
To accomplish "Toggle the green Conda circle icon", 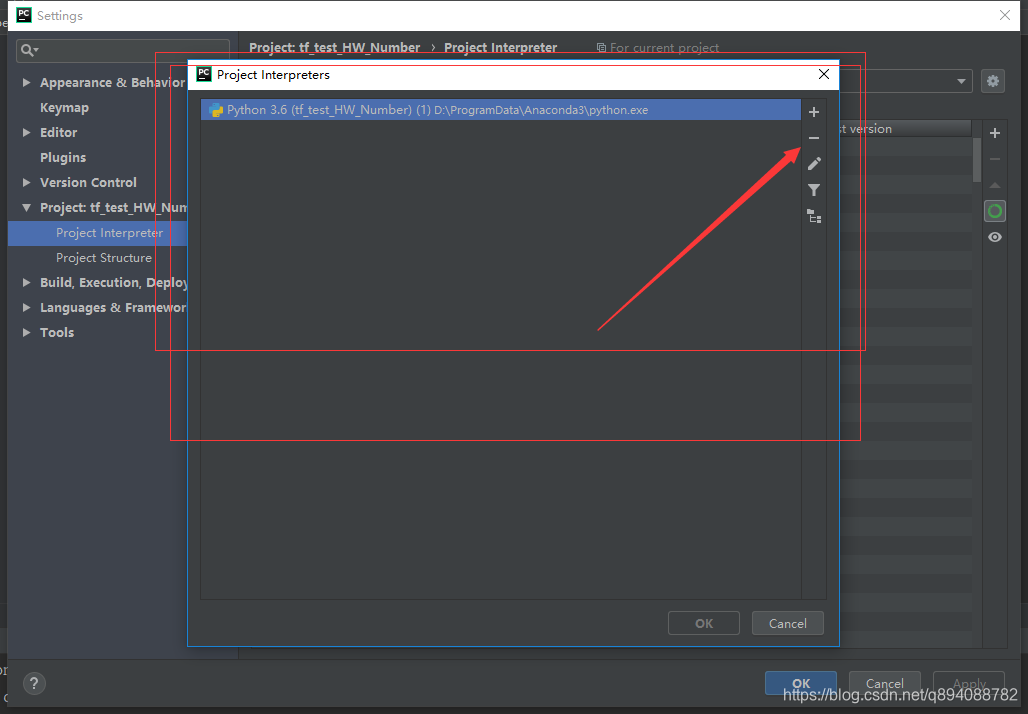I will 995,211.
